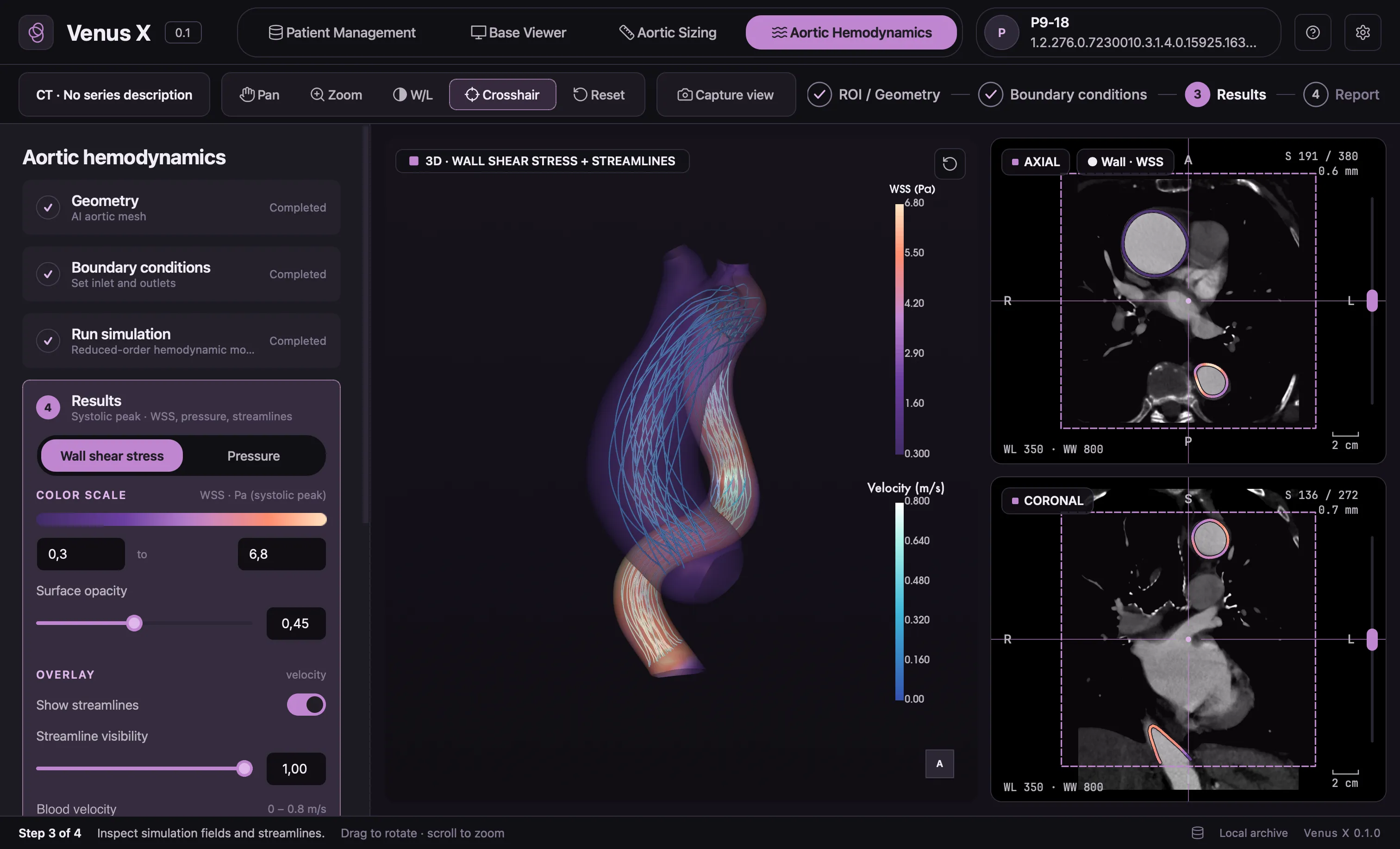Click the Geometry completed checkmark icon
The height and width of the screenshot is (849, 1400).
(x=48, y=207)
